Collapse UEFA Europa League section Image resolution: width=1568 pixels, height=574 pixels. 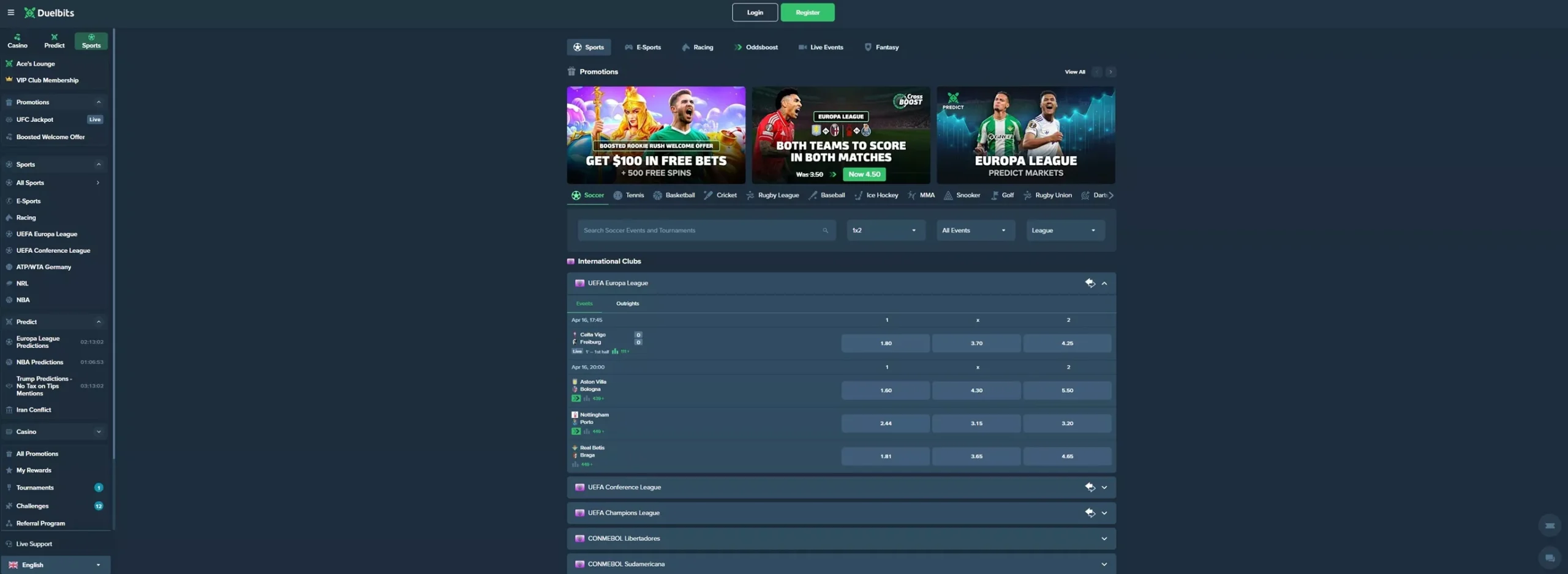[x=1104, y=283]
